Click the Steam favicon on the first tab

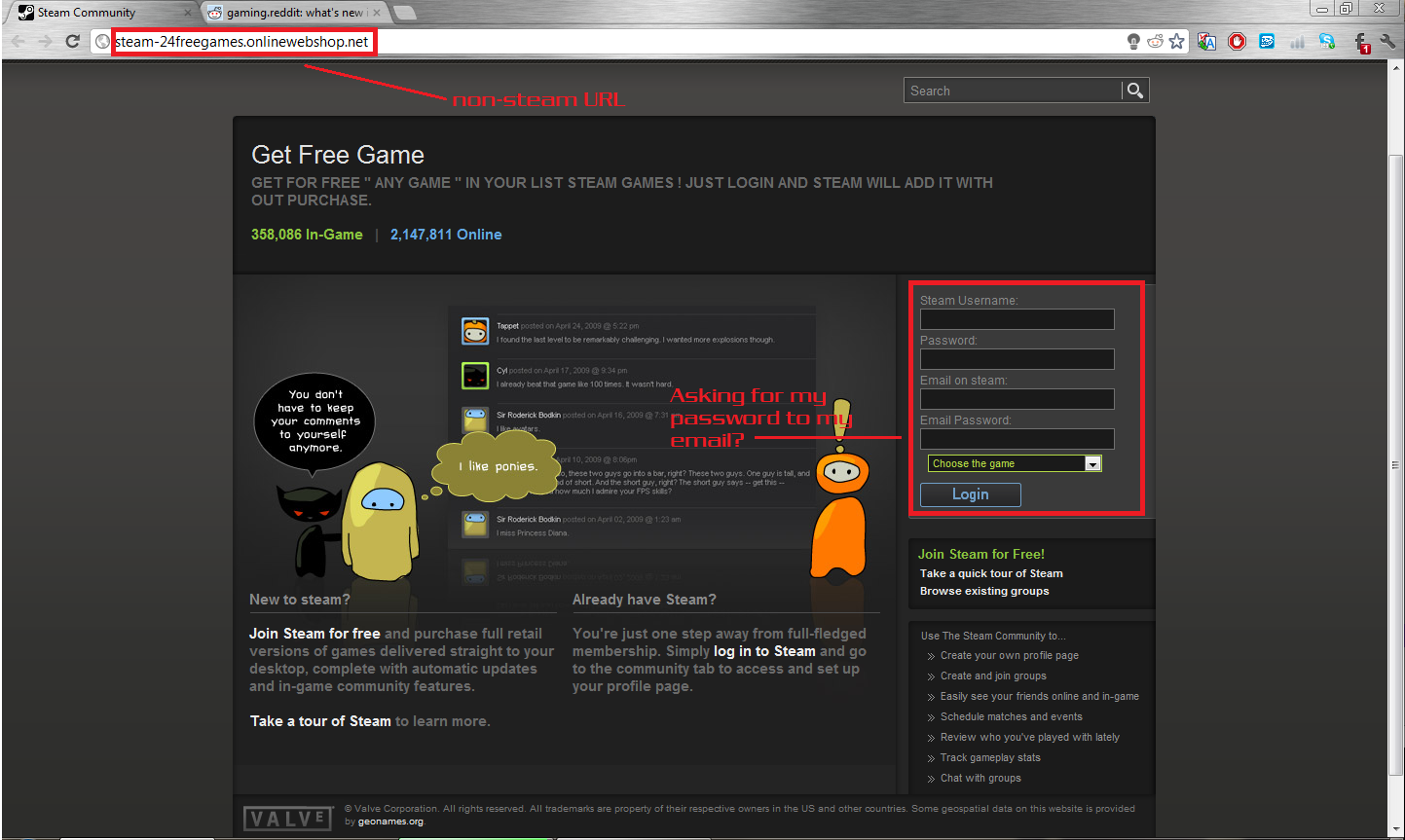tap(26, 13)
